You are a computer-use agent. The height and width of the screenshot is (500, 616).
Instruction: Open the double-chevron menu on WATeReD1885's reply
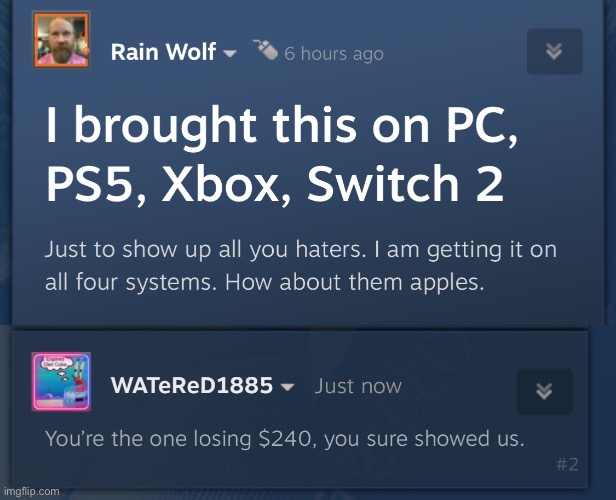pyautogui.click(x=545, y=391)
